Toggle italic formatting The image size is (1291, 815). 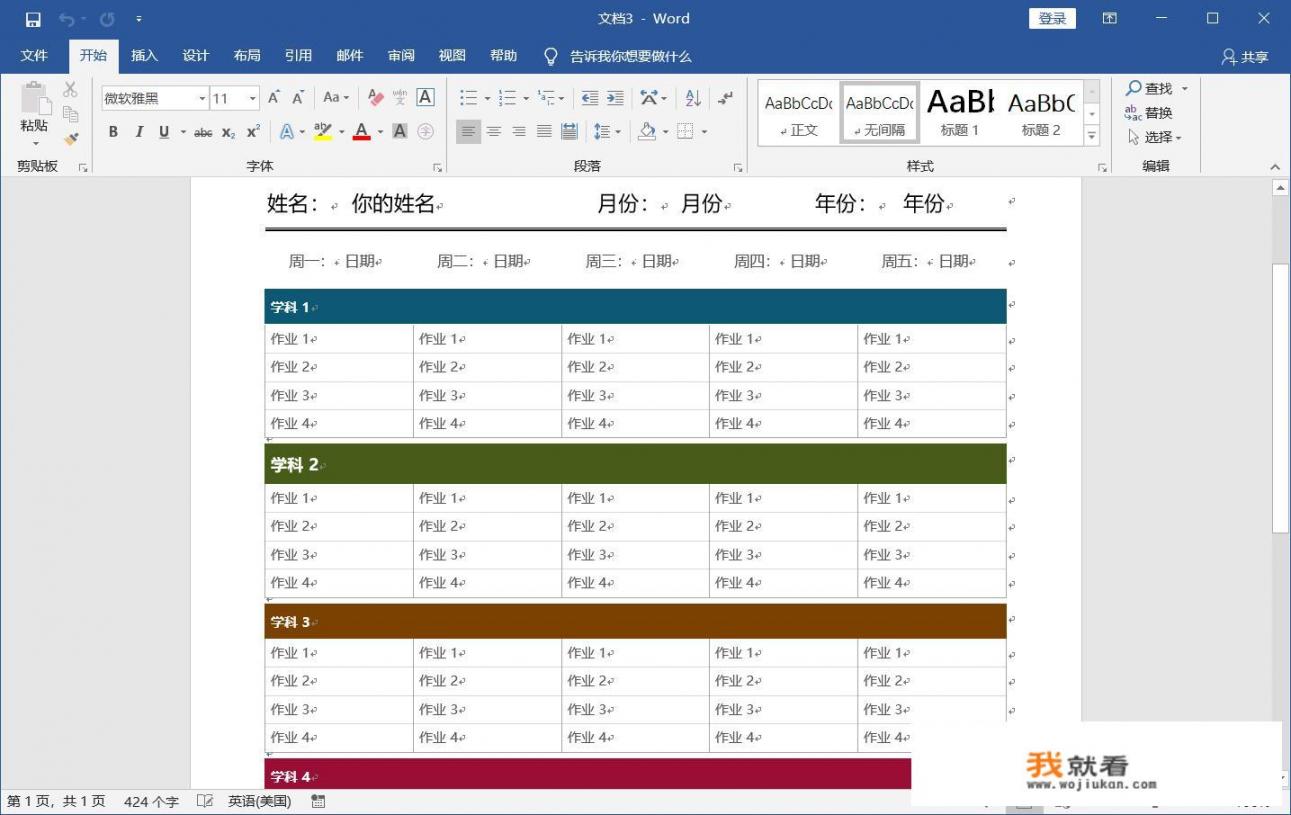point(139,132)
